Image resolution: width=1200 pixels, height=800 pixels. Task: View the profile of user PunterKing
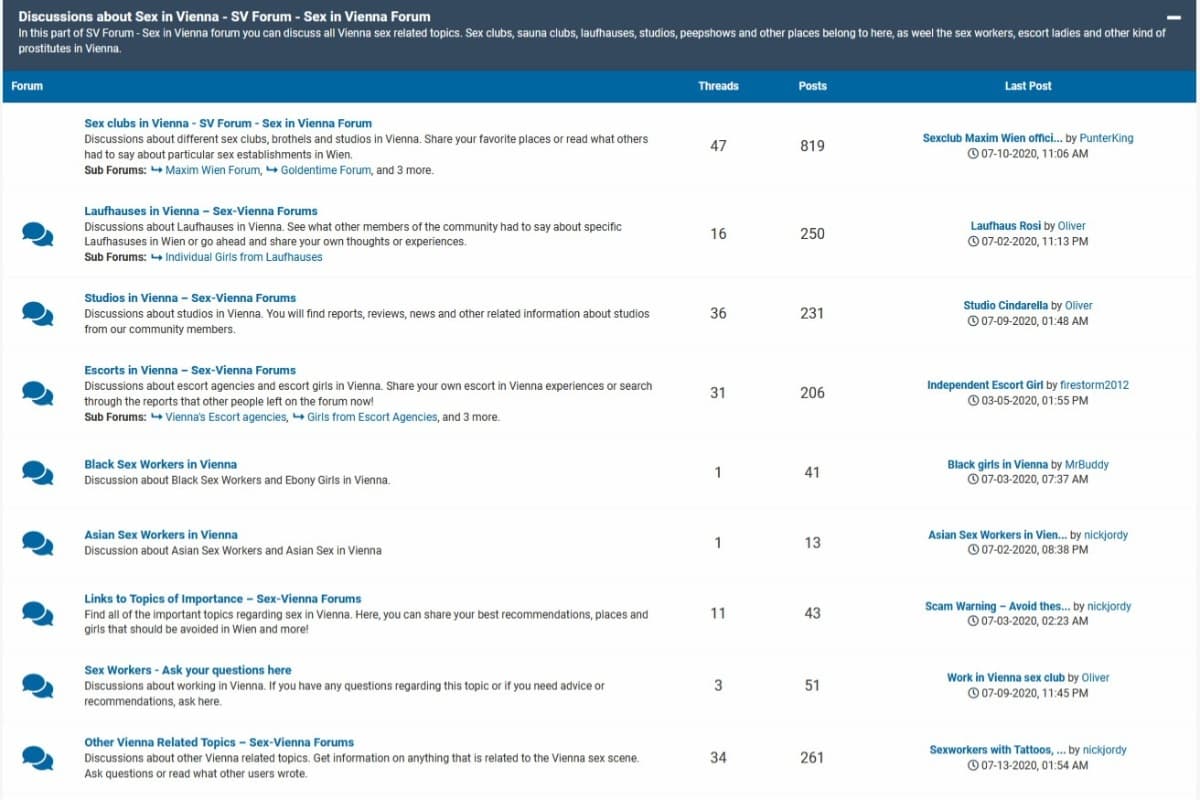coord(1106,138)
